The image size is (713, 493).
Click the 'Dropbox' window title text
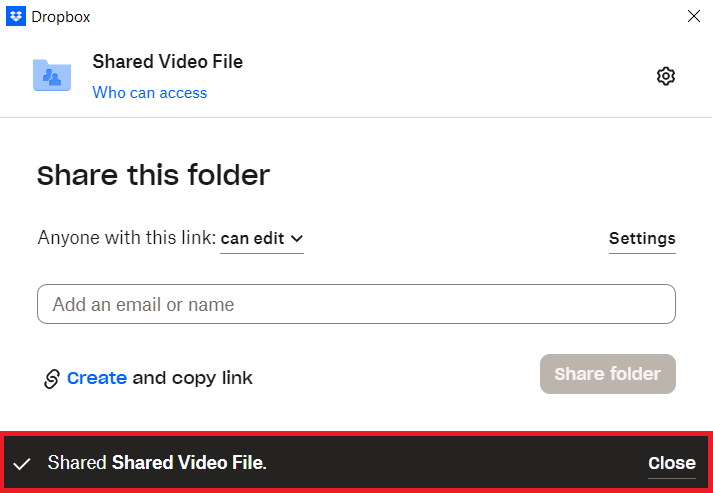[59, 16]
